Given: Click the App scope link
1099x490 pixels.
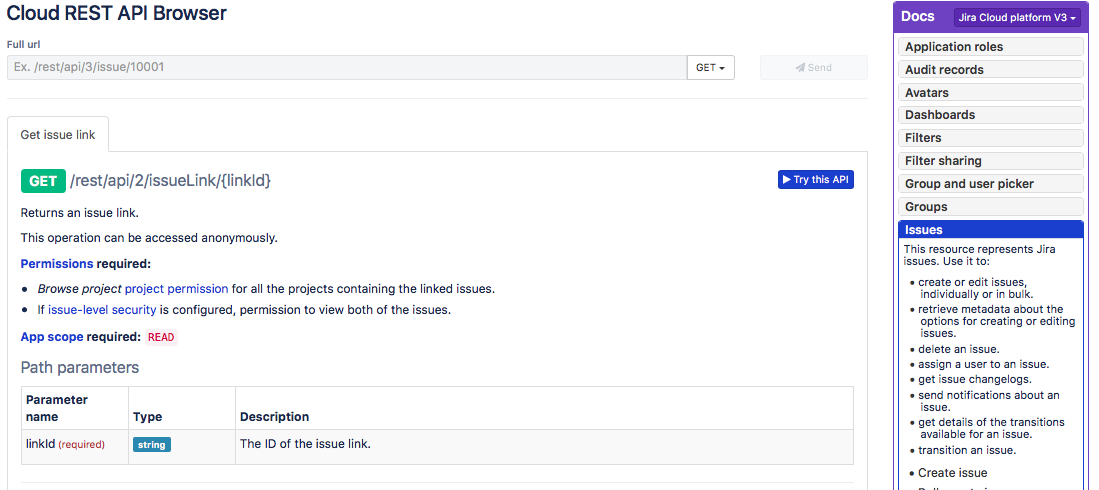Looking at the screenshot, I should coord(52,337).
